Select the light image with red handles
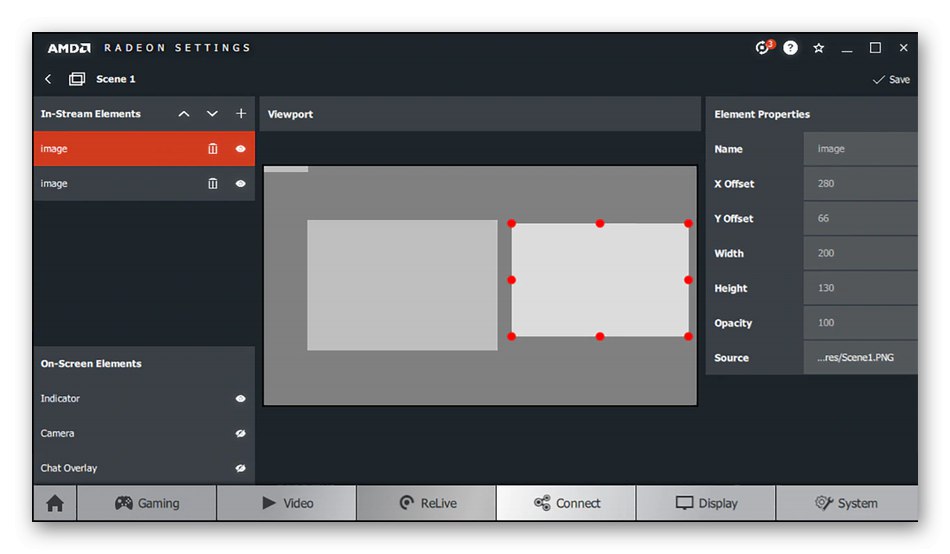Image resolution: width=950 pixels, height=554 pixels. click(600, 280)
